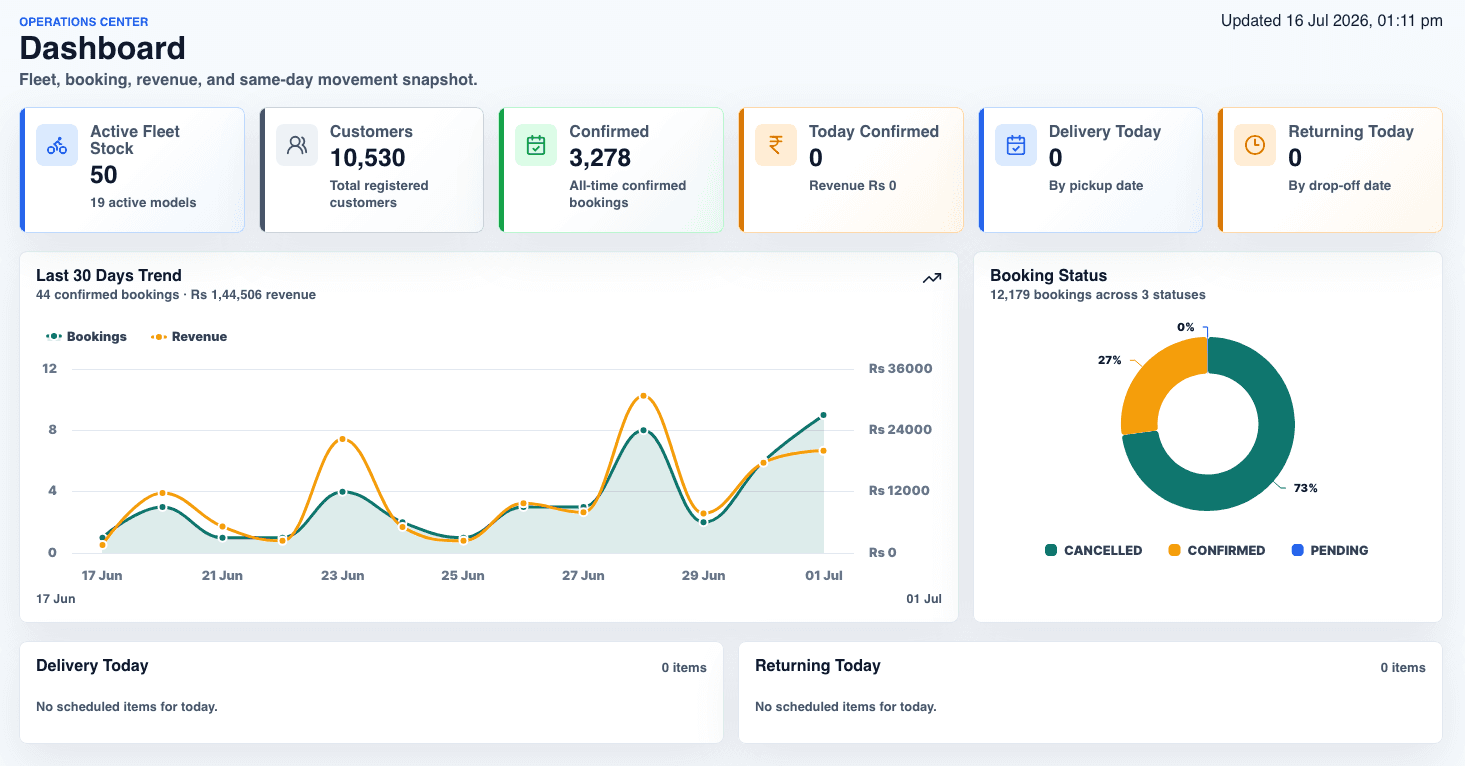
Task: Open the Active Fleet Stock card
Action: coord(132,170)
